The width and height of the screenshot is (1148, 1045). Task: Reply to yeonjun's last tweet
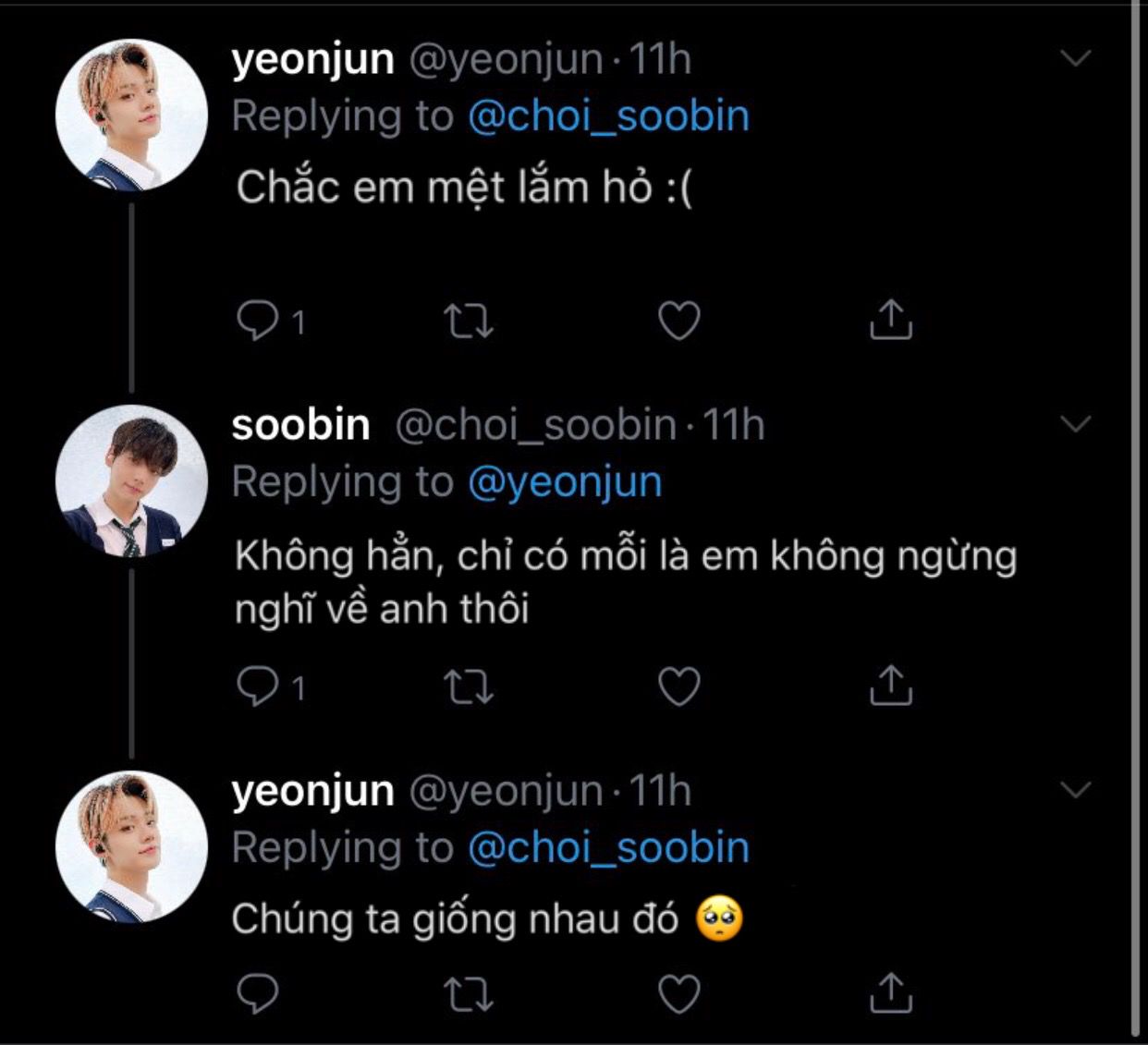pos(258,993)
